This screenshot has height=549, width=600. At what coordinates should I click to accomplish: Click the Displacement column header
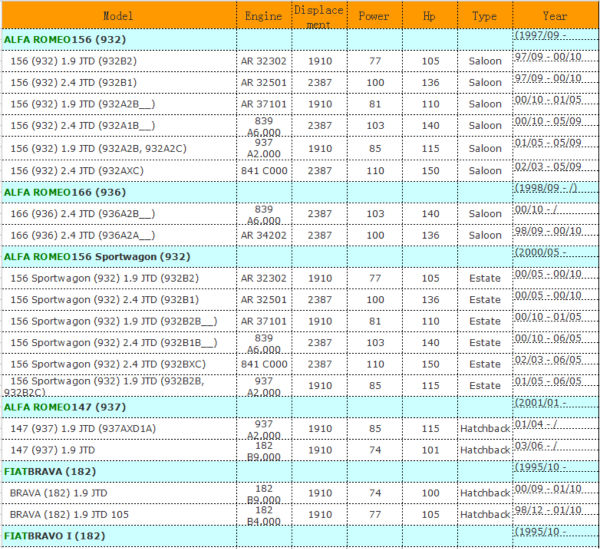pyautogui.click(x=318, y=16)
